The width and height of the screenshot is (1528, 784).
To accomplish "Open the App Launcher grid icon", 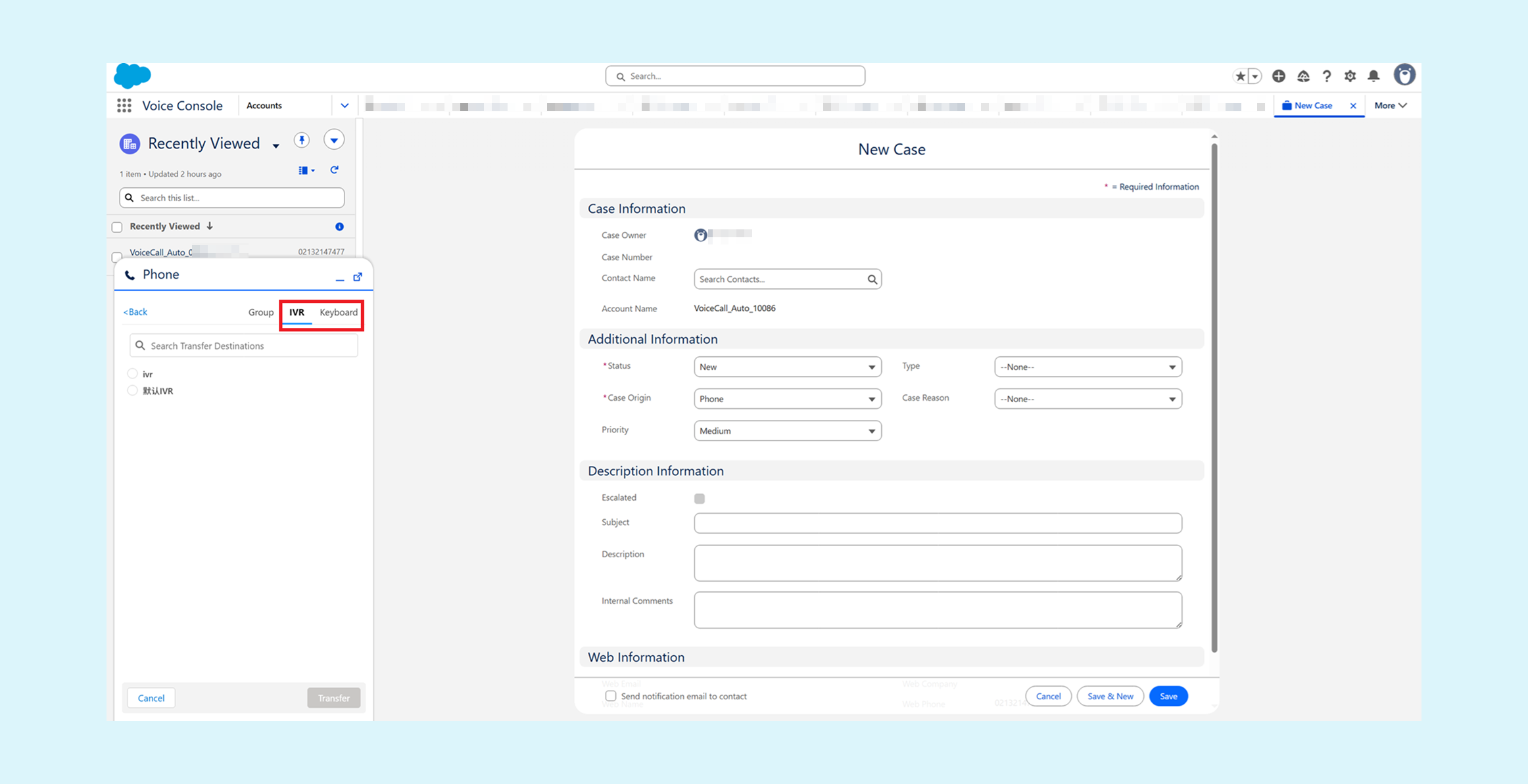I will 124,105.
